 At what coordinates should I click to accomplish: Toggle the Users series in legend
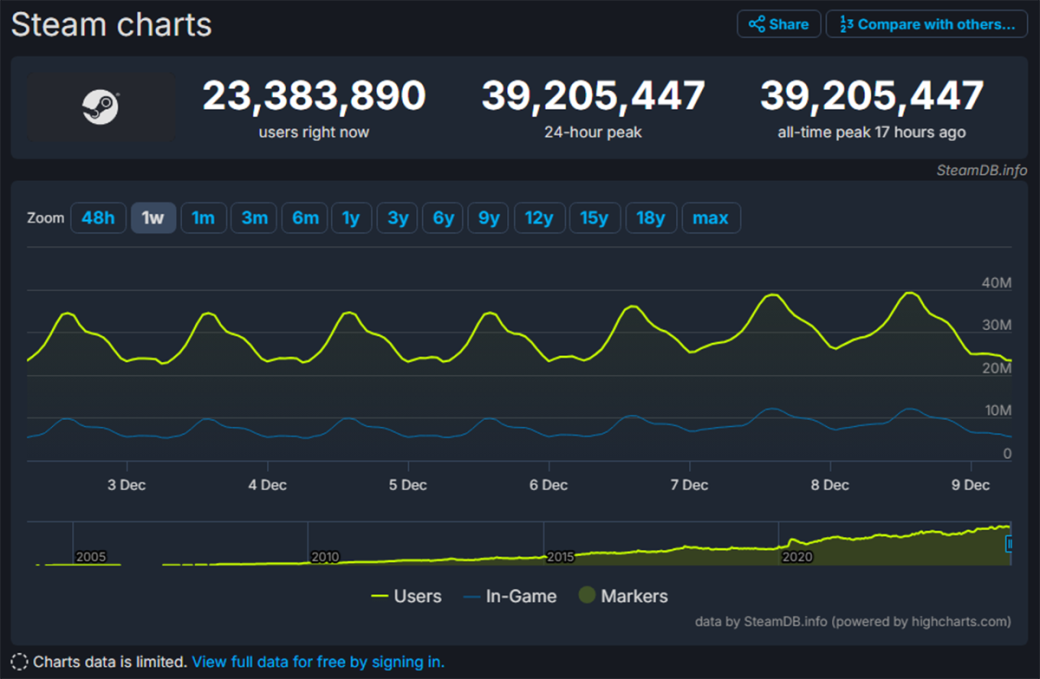pos(407,596)
